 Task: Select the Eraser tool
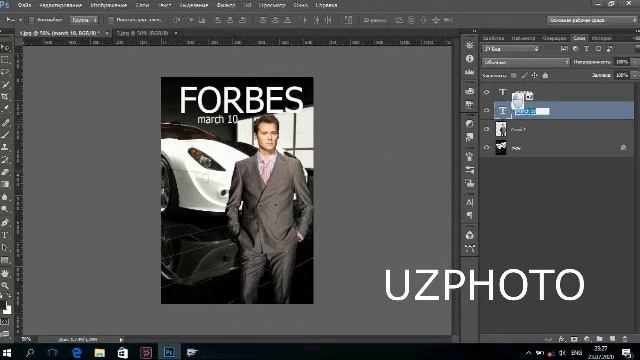(5, 172)
